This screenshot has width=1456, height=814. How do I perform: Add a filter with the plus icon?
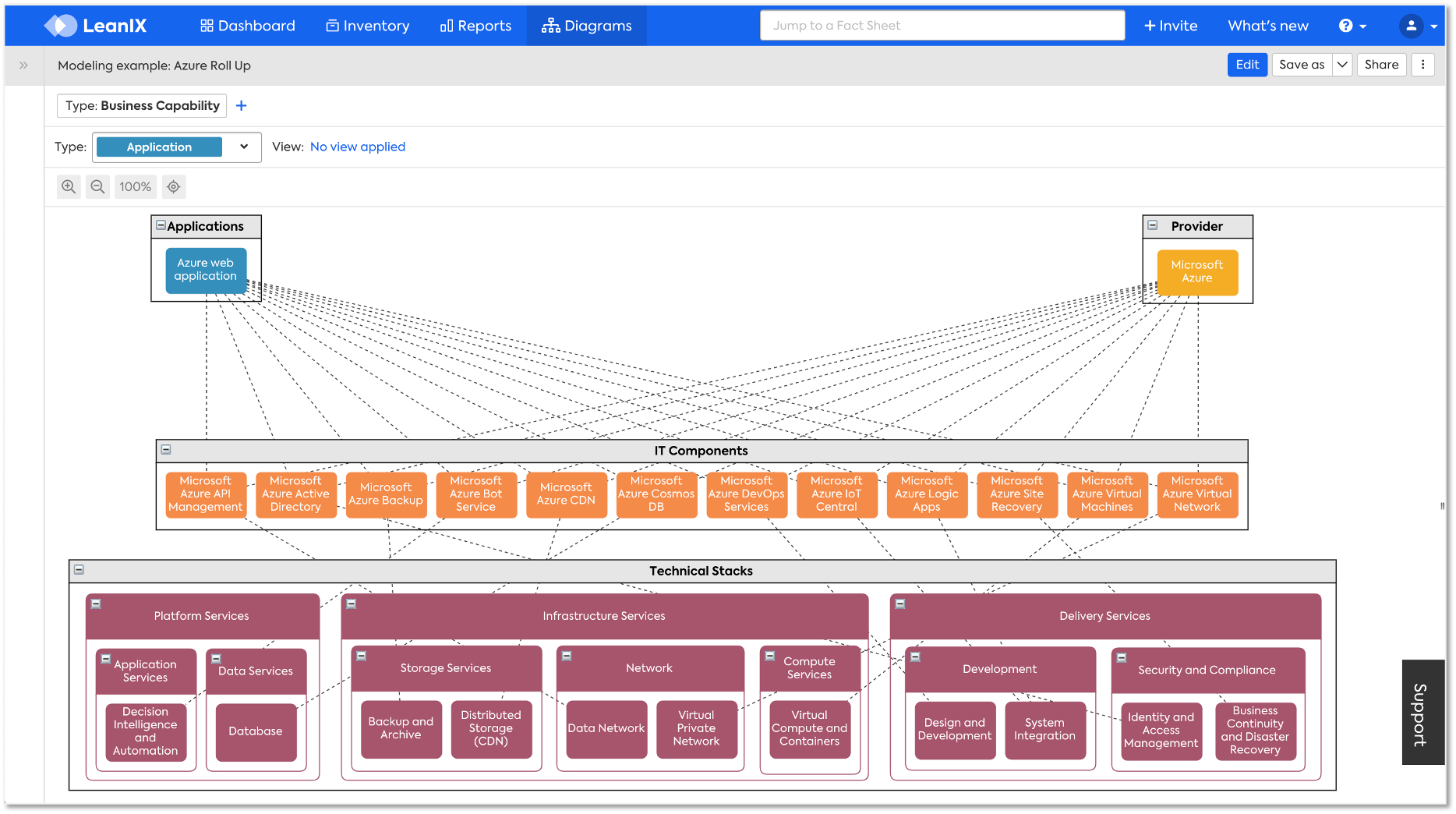242,106
